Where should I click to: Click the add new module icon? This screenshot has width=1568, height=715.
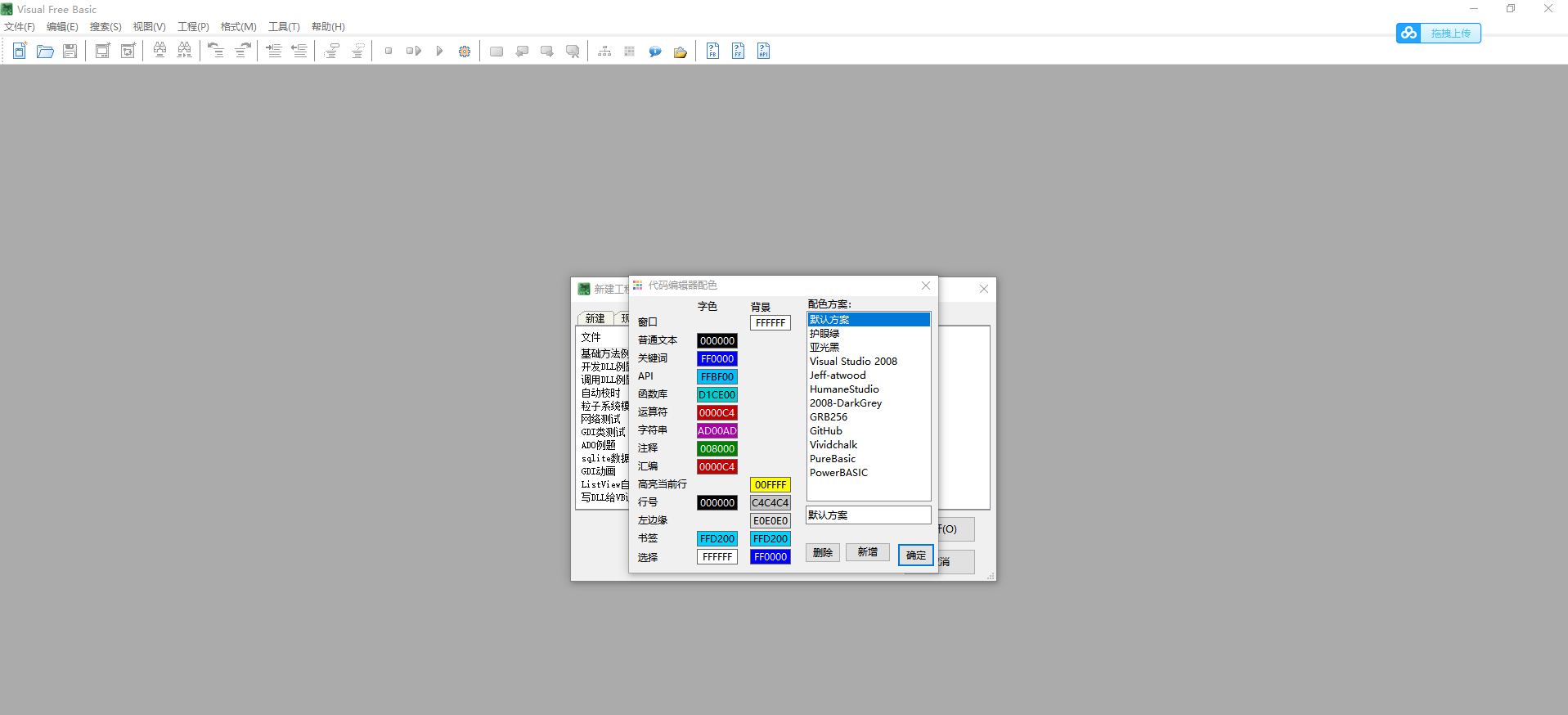pyautogui.click(x=128, y=51)
